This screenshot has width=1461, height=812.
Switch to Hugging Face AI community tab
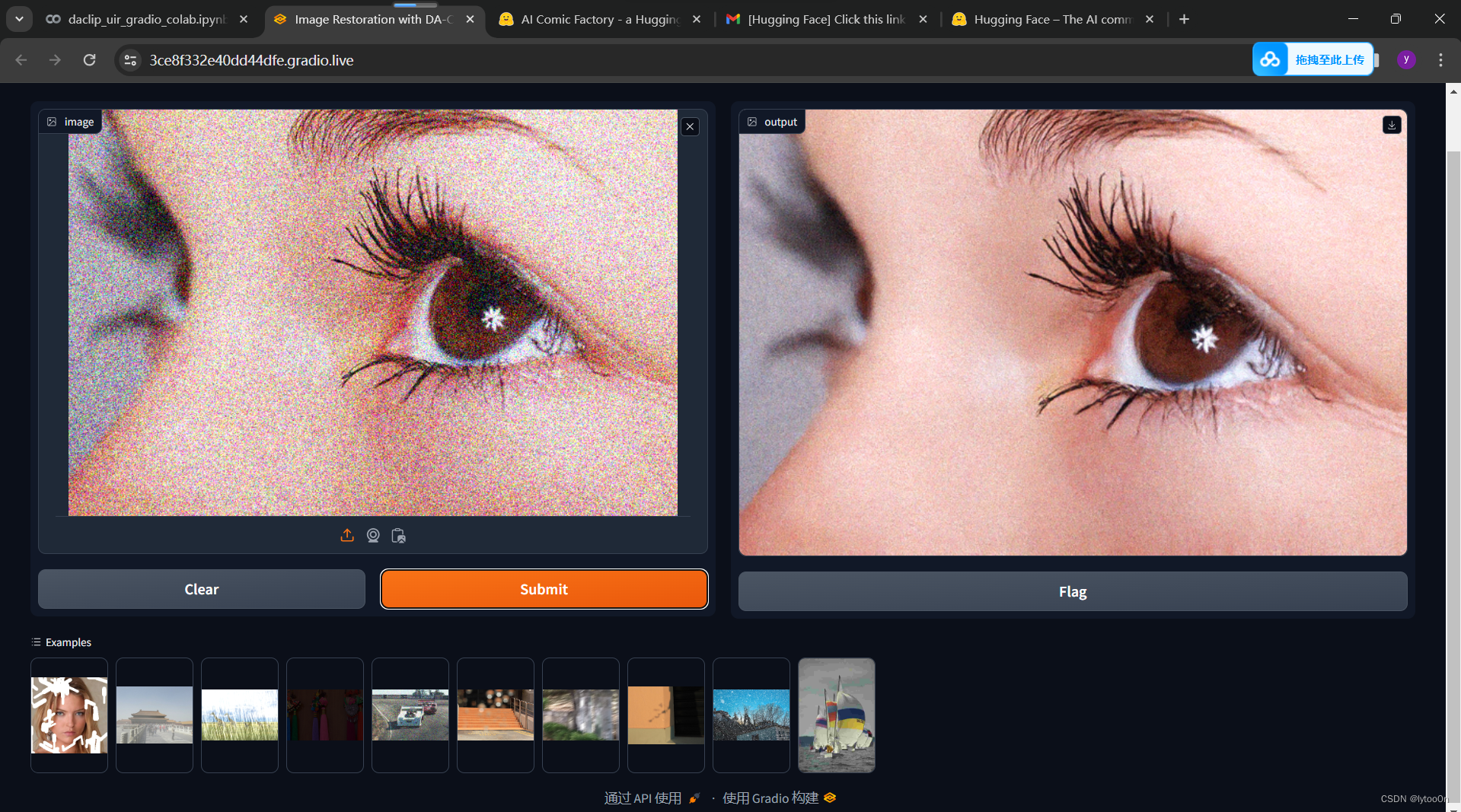[x=1052, y=19]
